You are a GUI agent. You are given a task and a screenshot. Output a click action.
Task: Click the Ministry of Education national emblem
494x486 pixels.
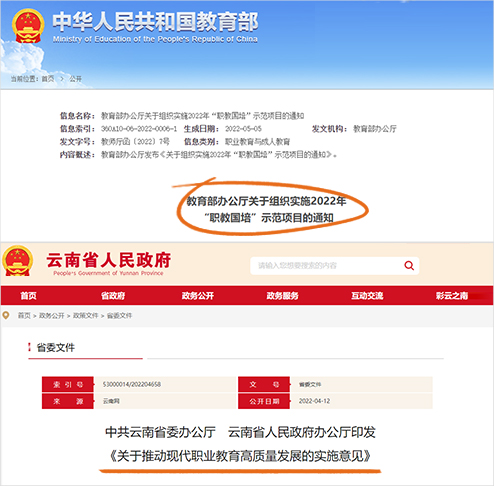[28, 26]
